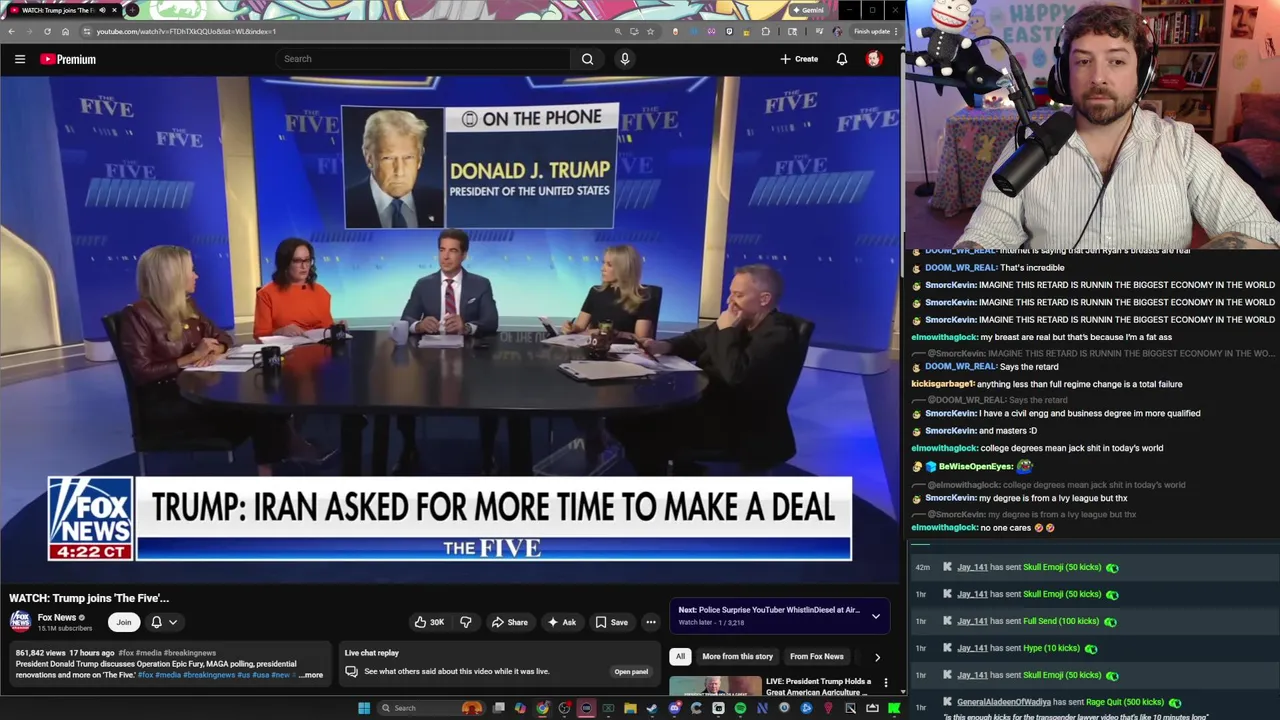Screen dimensions: 1280x720
Task: Open Task View on the taskbar
Action: pyautogui.click(x=498, y=708)
